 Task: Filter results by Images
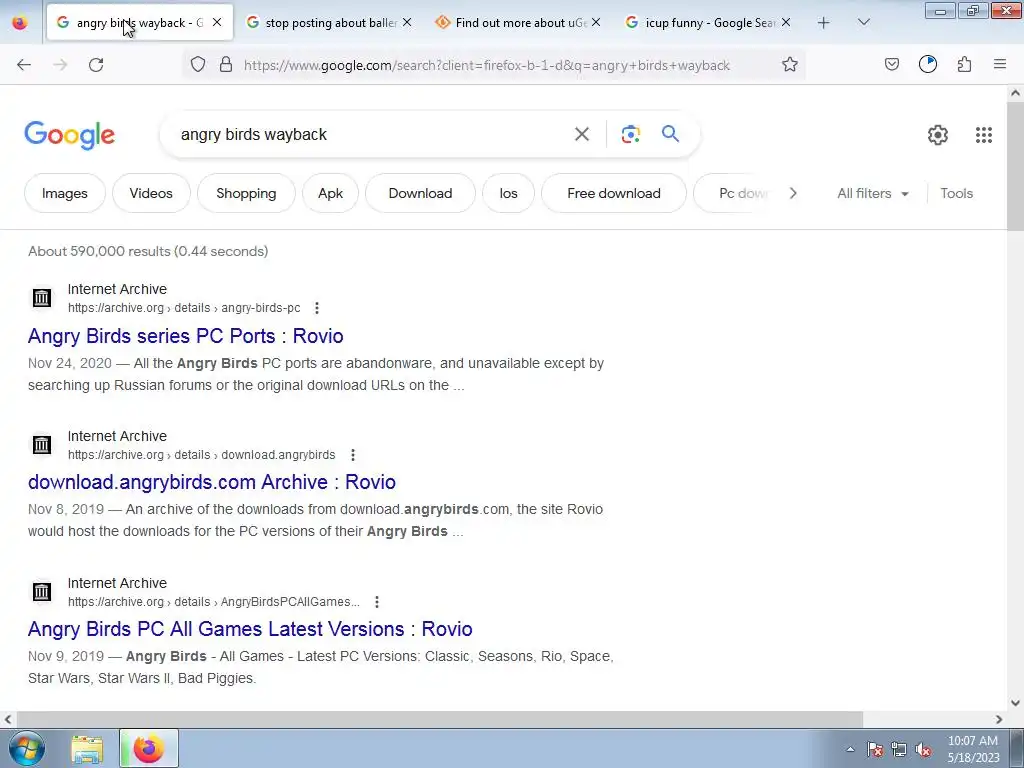coord(65,193)
